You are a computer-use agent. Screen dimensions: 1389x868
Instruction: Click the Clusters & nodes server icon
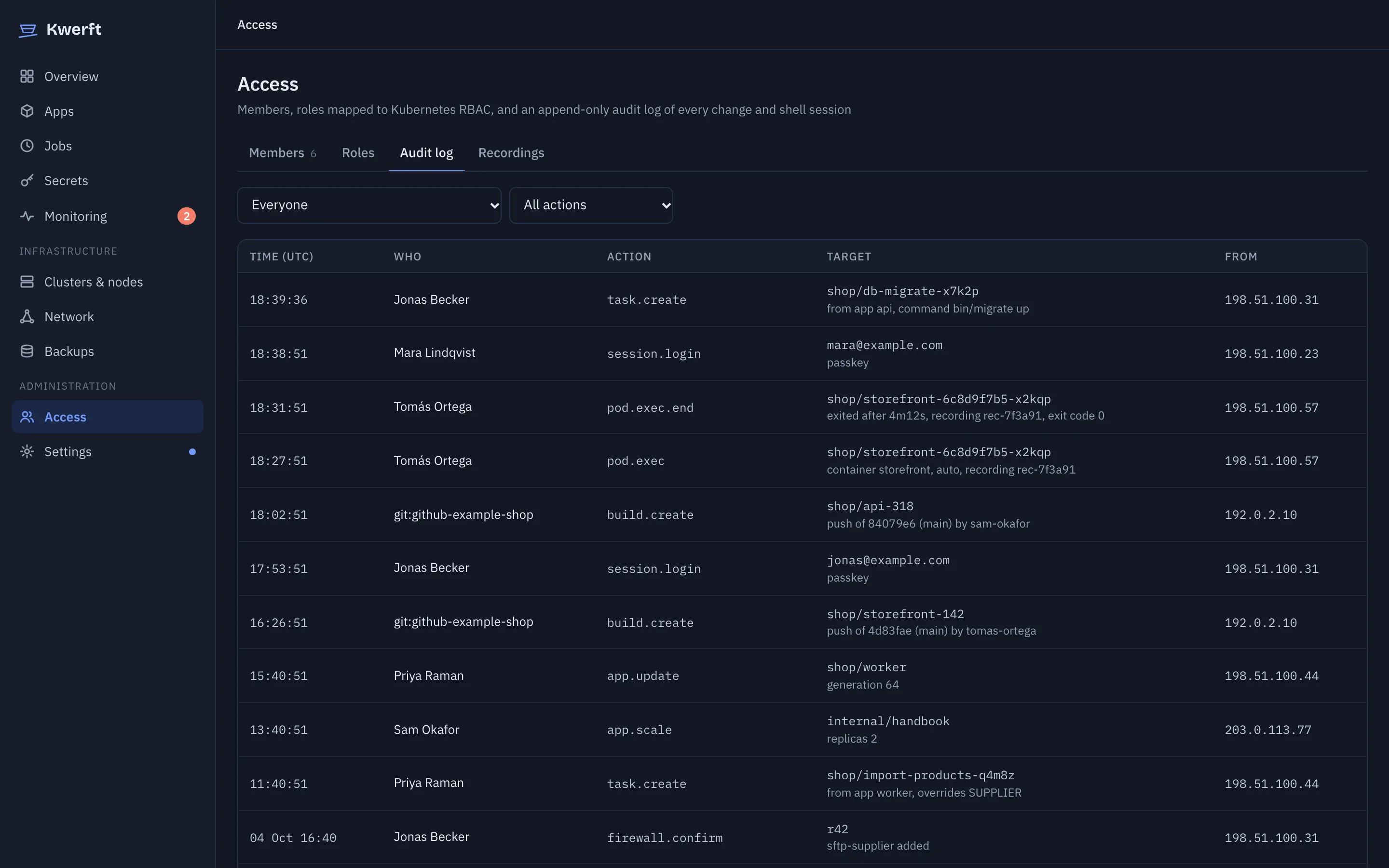coord(27,282)
